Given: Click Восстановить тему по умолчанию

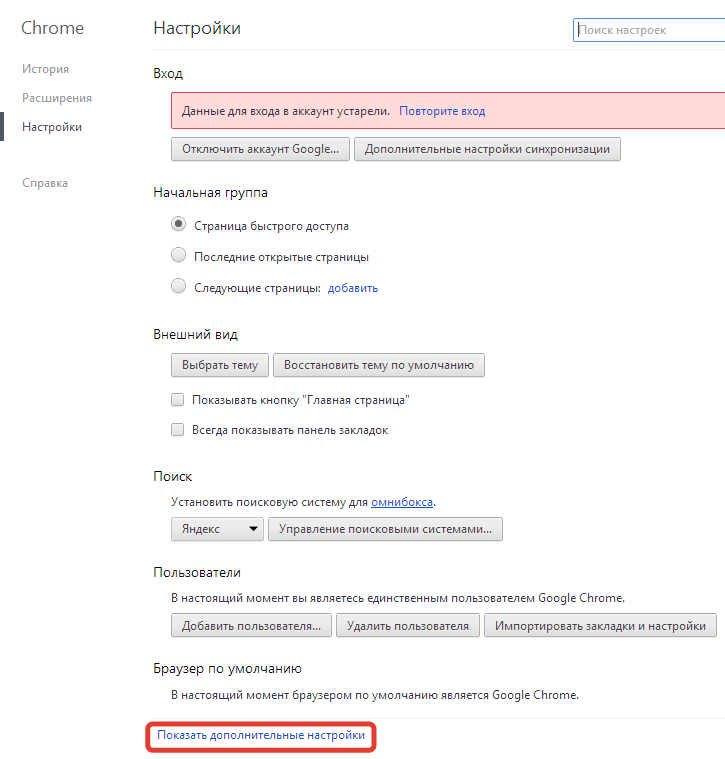Looking at the screenshot, I should click(x=378, y=365).
